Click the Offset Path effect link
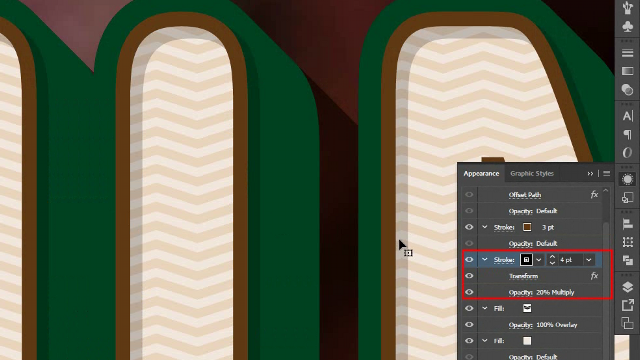The height and width of the screenshot is (360, 640). [x=525, y=195]
